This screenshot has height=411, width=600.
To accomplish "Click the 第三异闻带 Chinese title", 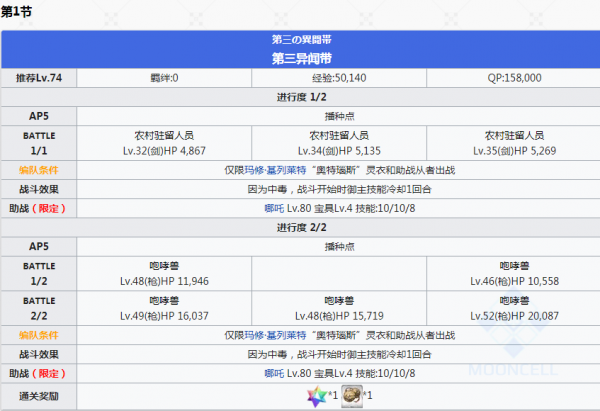I will coord(302,58).
